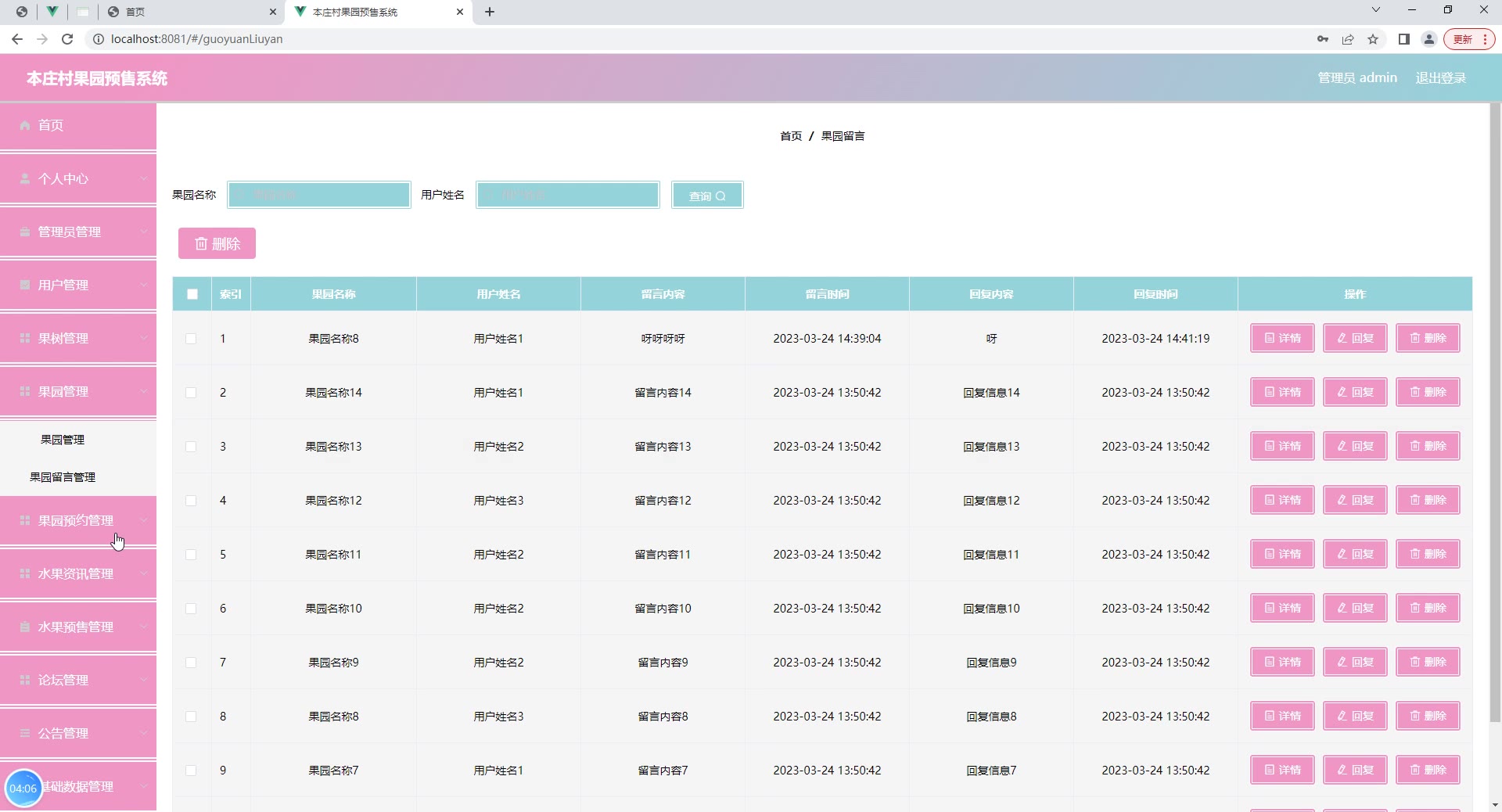View 详情 for 果园名称14 row
The image size is (1502, 812).
pyautogui.click(x=1282, y=392)
